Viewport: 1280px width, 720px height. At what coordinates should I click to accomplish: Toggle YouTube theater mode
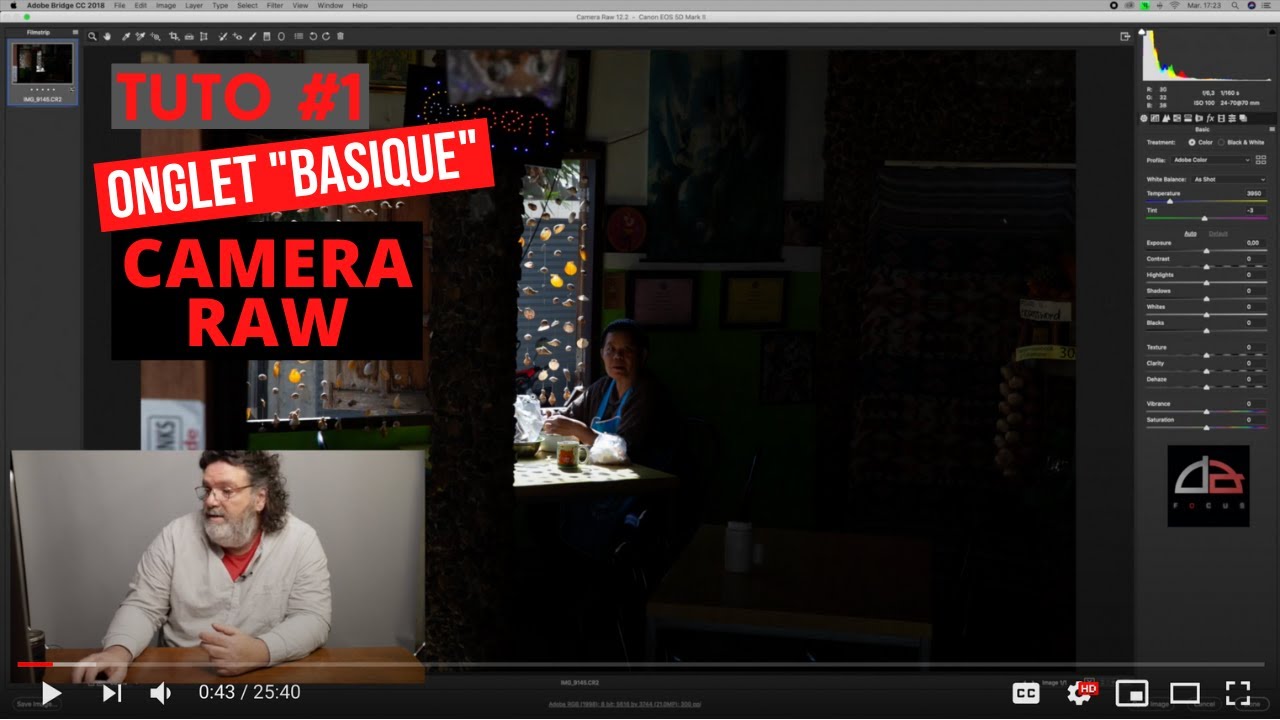point(1185,692)
